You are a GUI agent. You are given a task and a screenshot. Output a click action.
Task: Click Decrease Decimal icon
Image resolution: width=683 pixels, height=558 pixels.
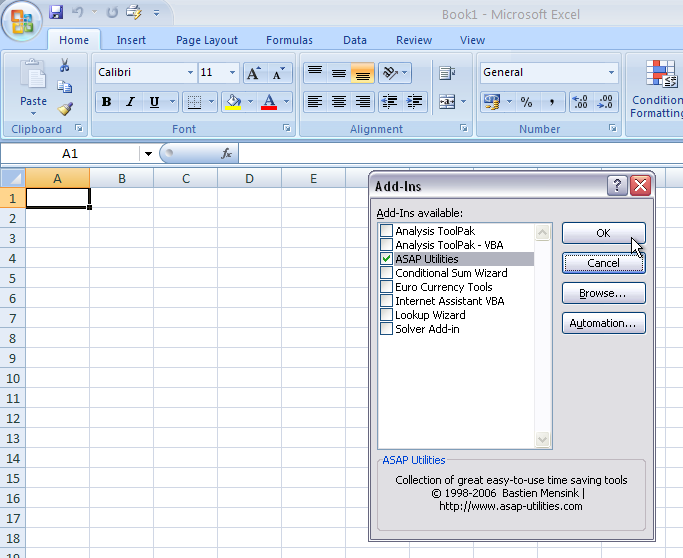tap(605, 102)
